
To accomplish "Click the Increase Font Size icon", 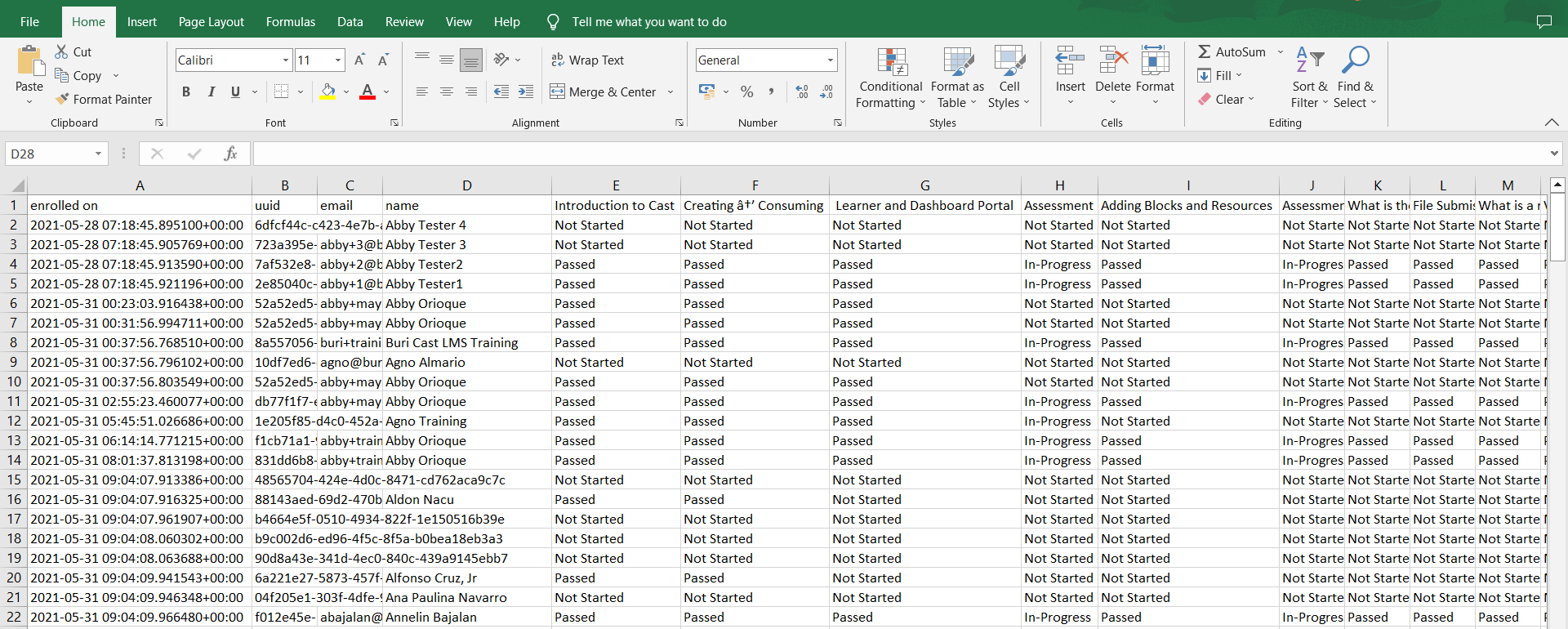I will [360, 60].
